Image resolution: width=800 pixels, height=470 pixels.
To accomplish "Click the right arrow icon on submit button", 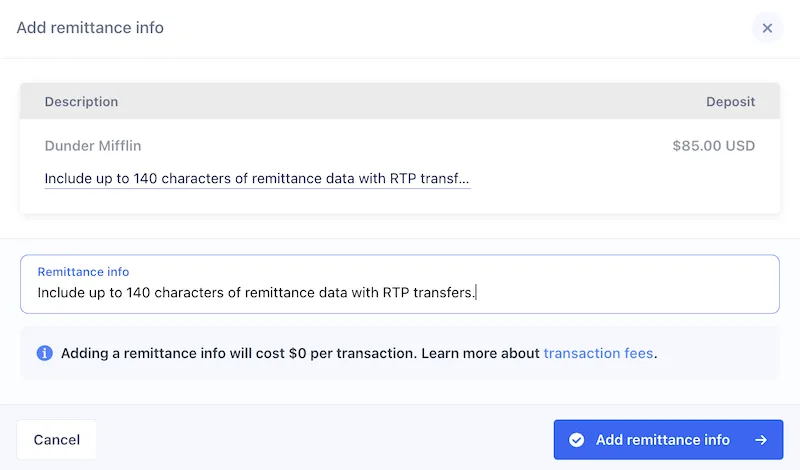I will [x=761, y=440].
